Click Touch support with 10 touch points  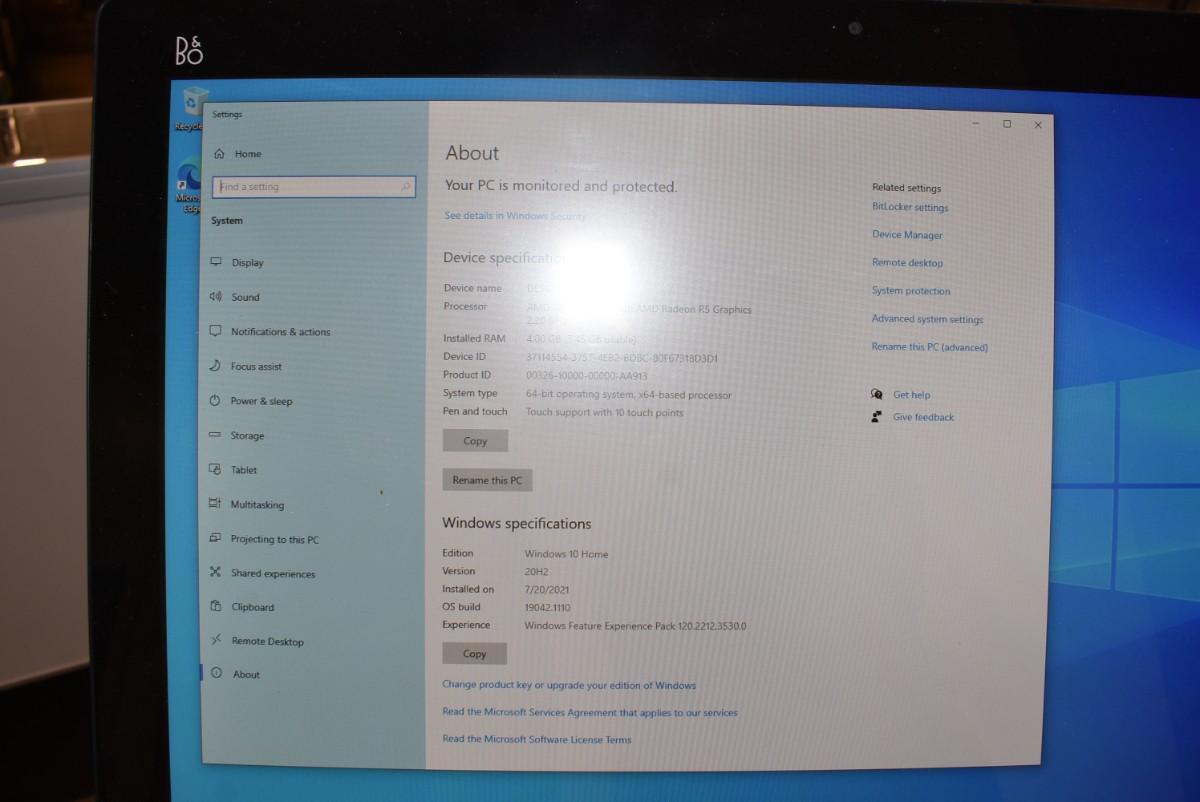pyautogui.click(x=605, y=412)
